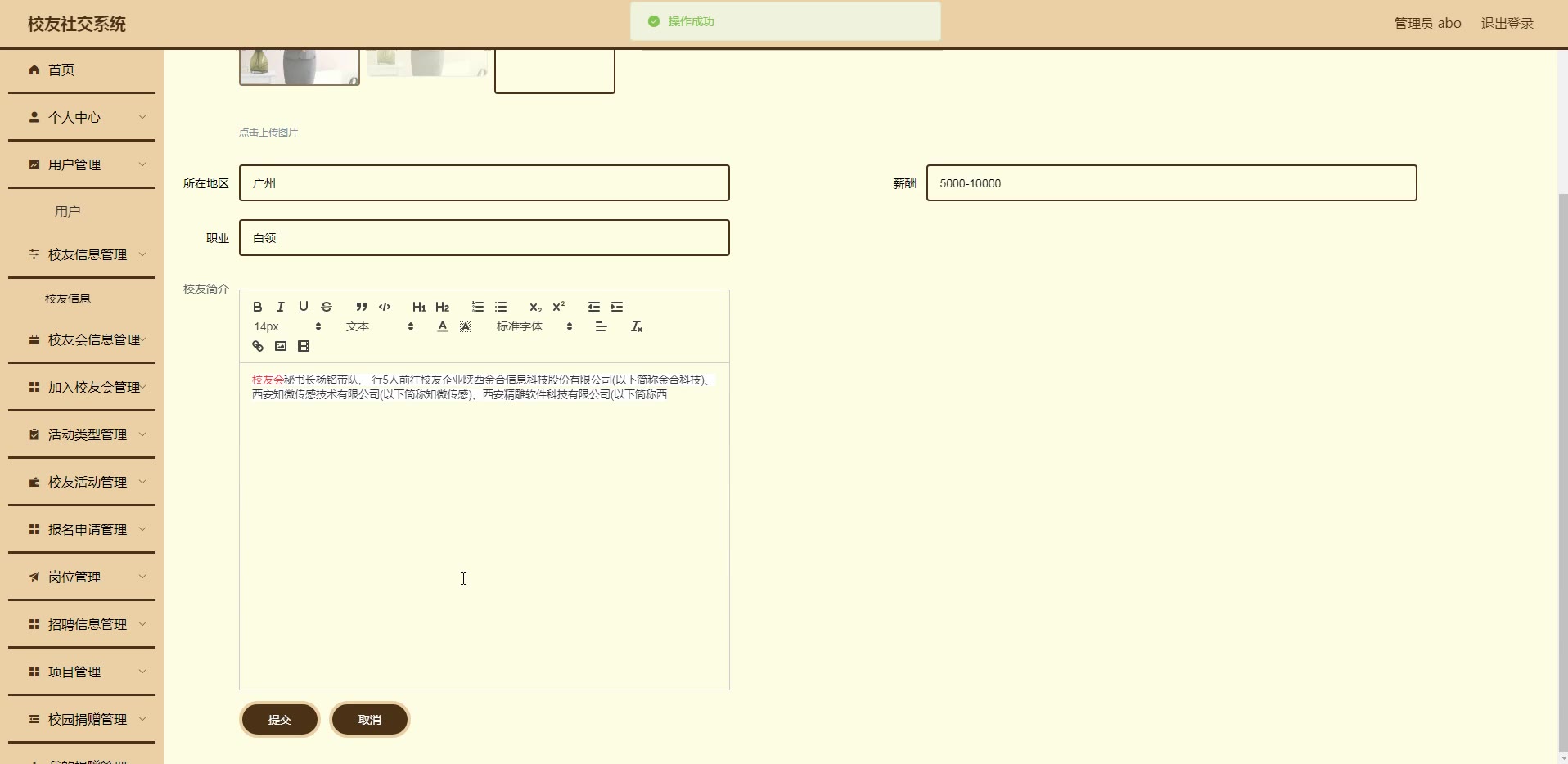The width and height of the screenshot is (1568, 764).
Task: Open 岗位管理 in the sidebar
Action: (82, 577)
